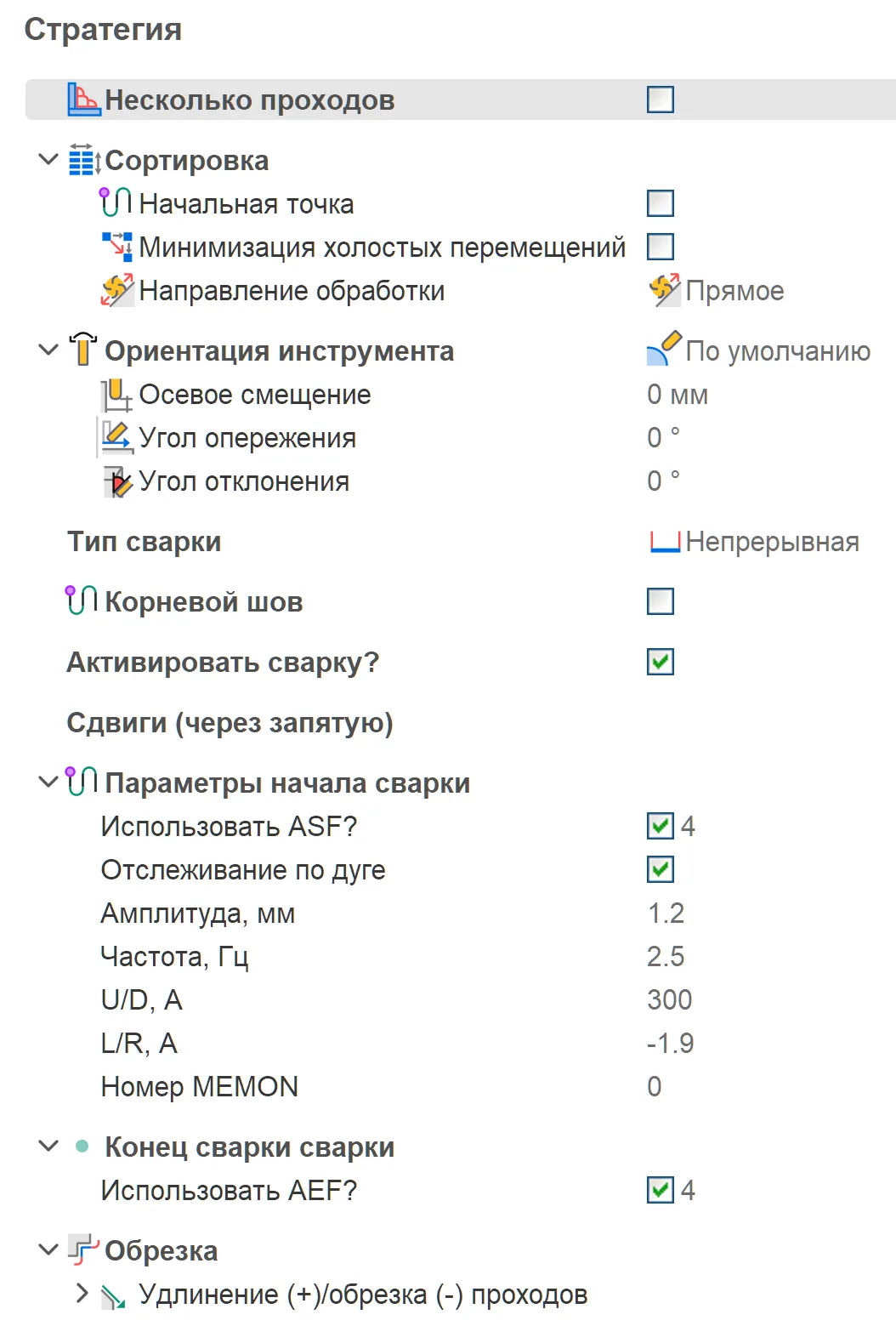The image size is (896, 1326).
Task: Click the Минимизация холостых перемещений icon
Action: pos(116,247)
